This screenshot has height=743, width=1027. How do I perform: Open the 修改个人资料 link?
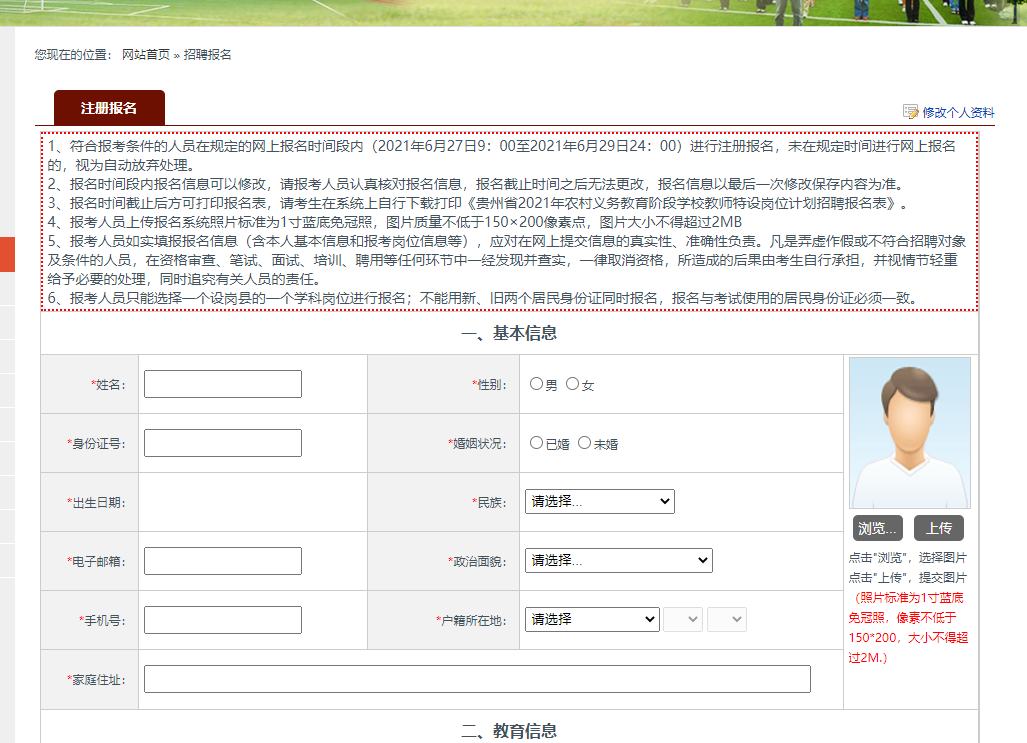958,113
